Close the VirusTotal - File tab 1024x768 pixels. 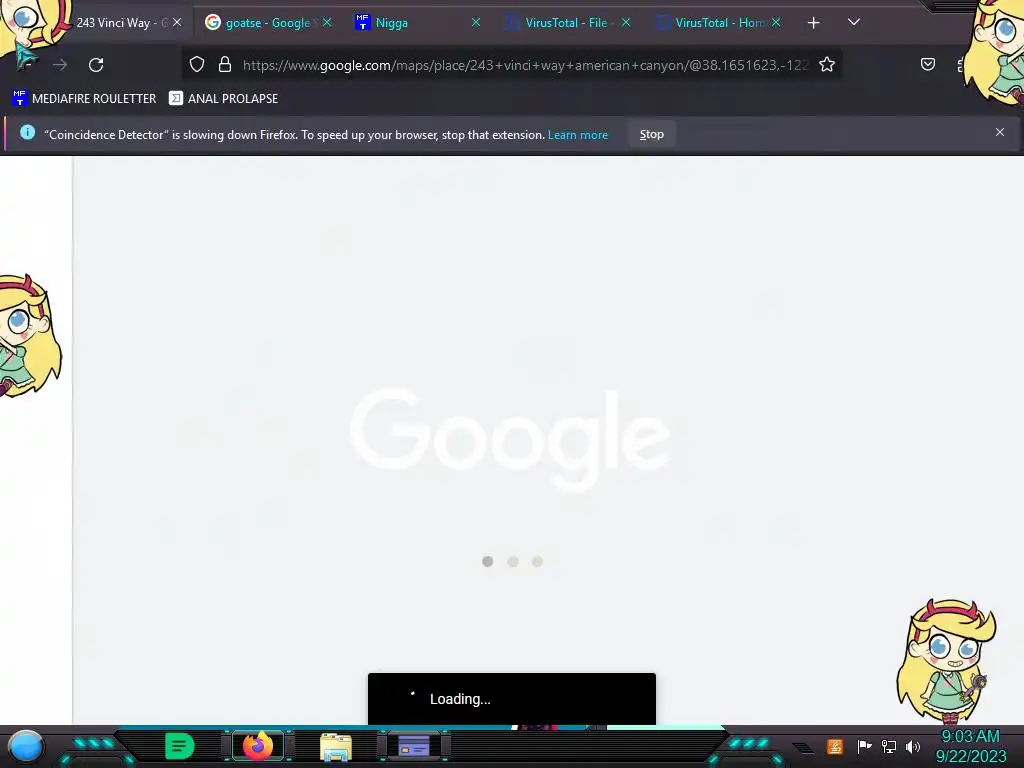click(626, 22)
